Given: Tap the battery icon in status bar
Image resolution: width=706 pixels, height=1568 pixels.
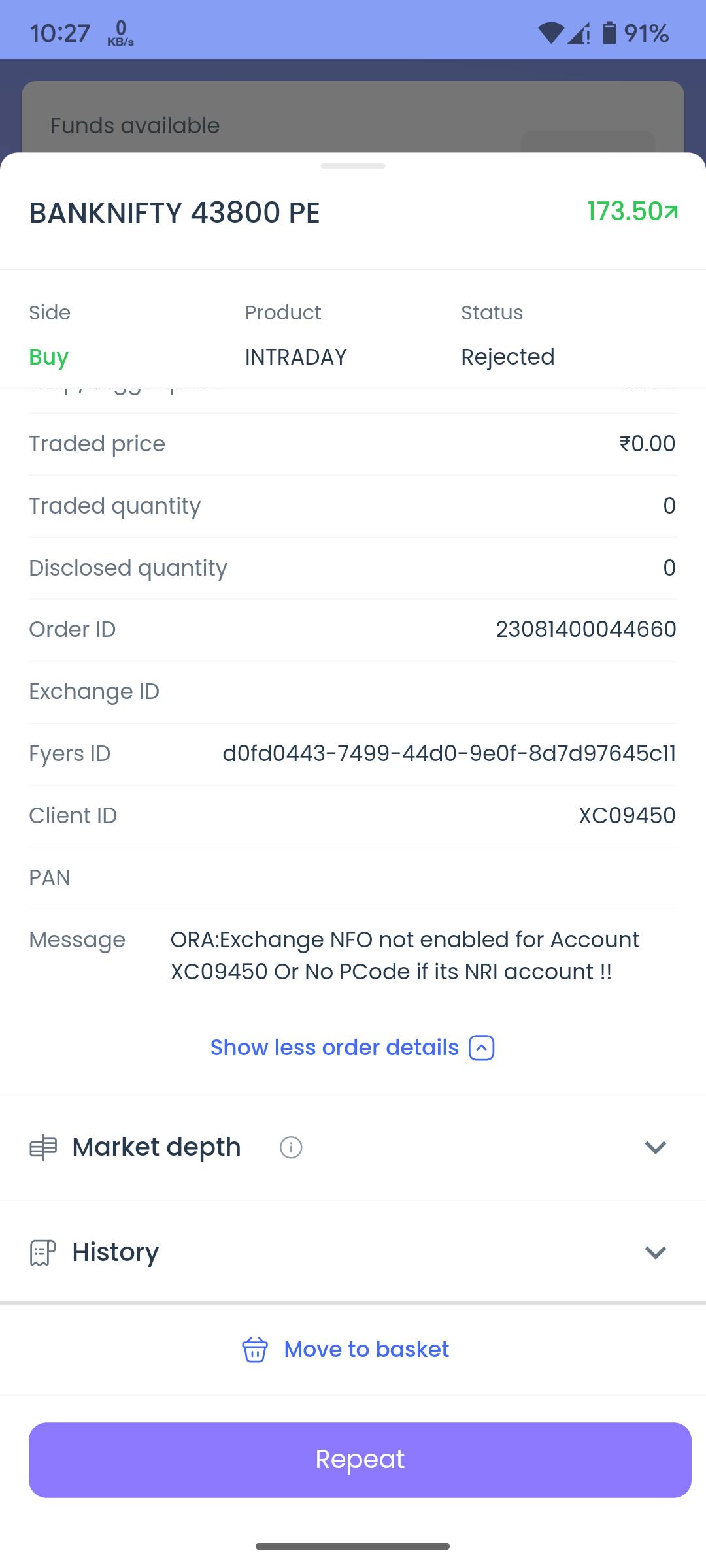Looking at the screenshot, I should [x=609, y=33].
